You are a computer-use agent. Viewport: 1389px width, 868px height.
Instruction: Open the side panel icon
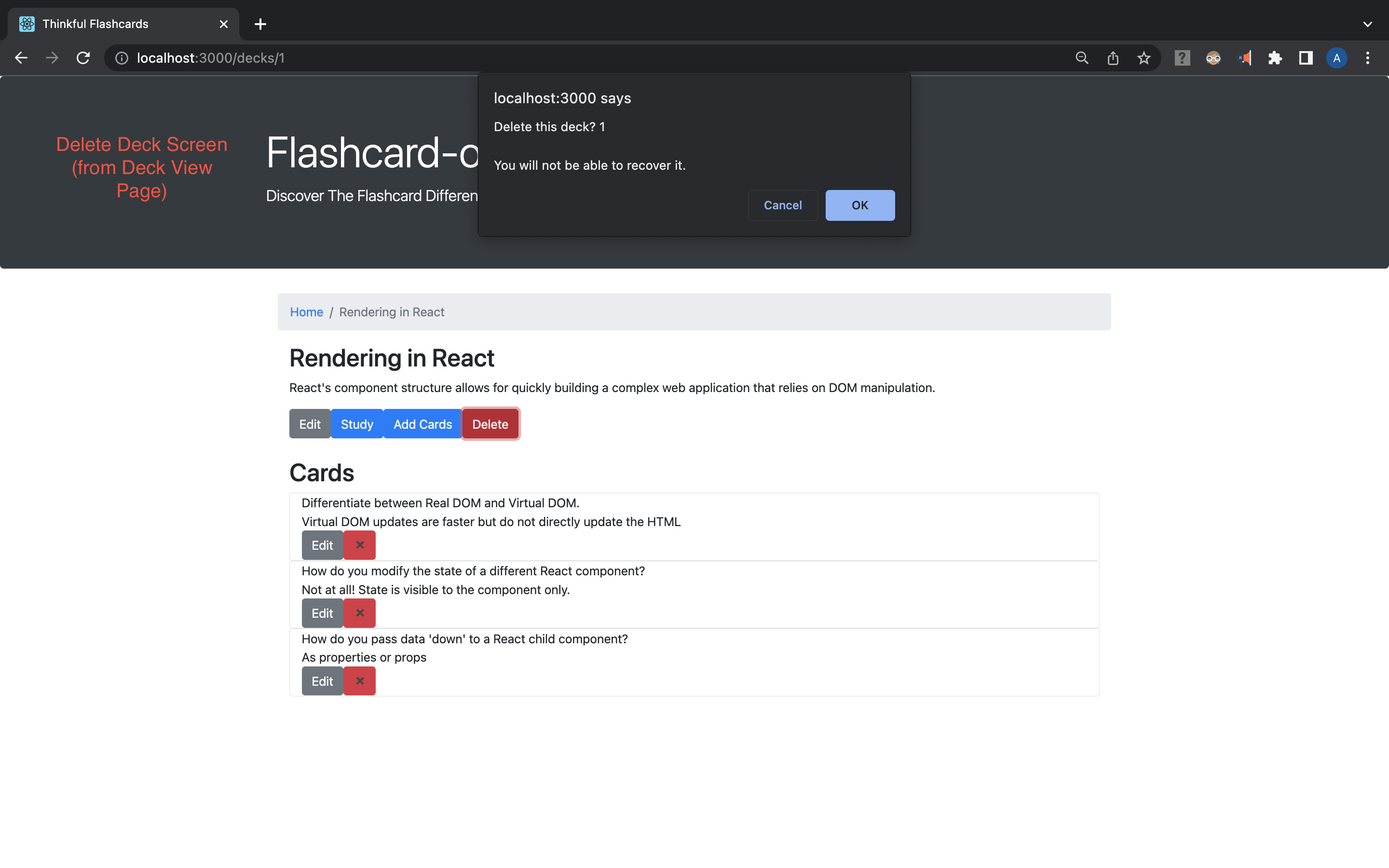point(1305,57)
